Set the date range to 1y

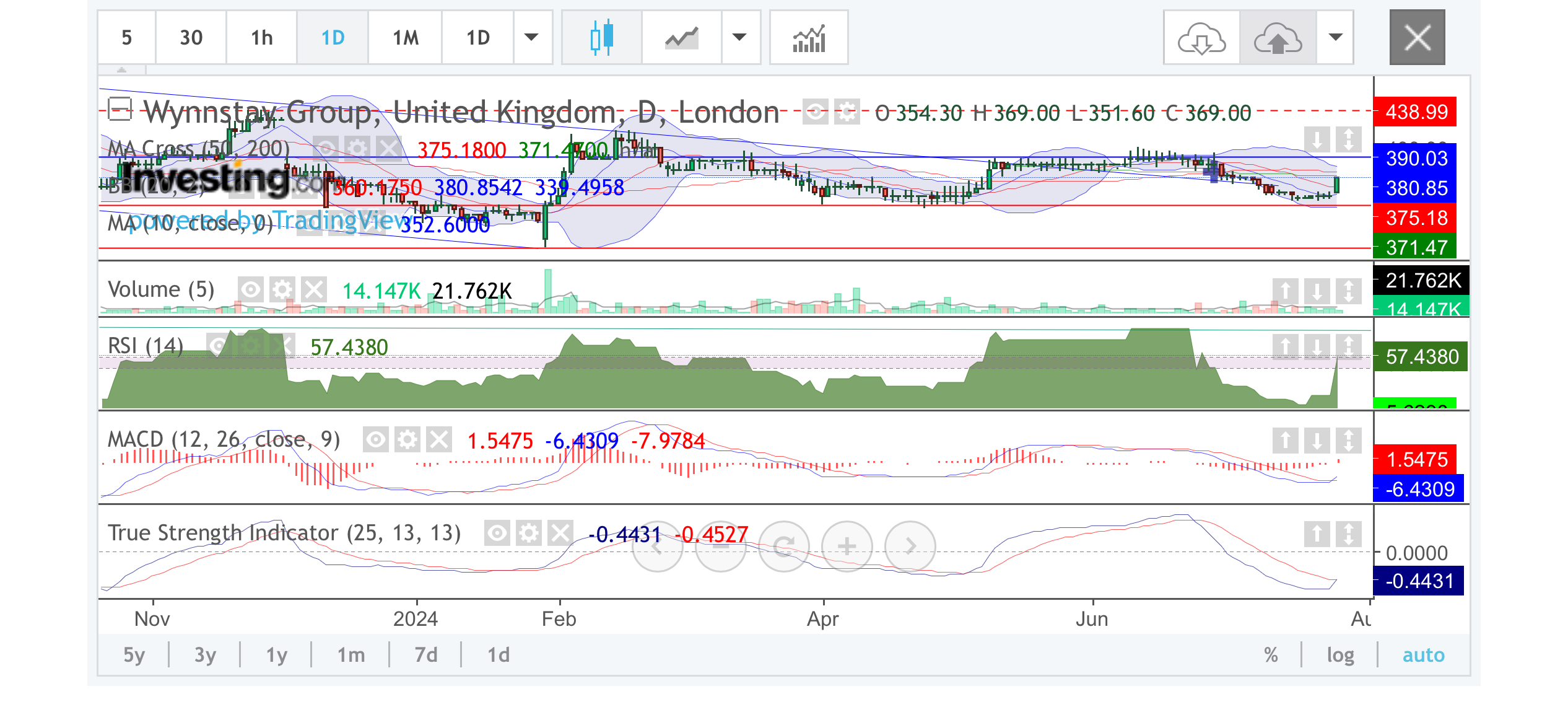pyautogui.click(x=276, y=655)
